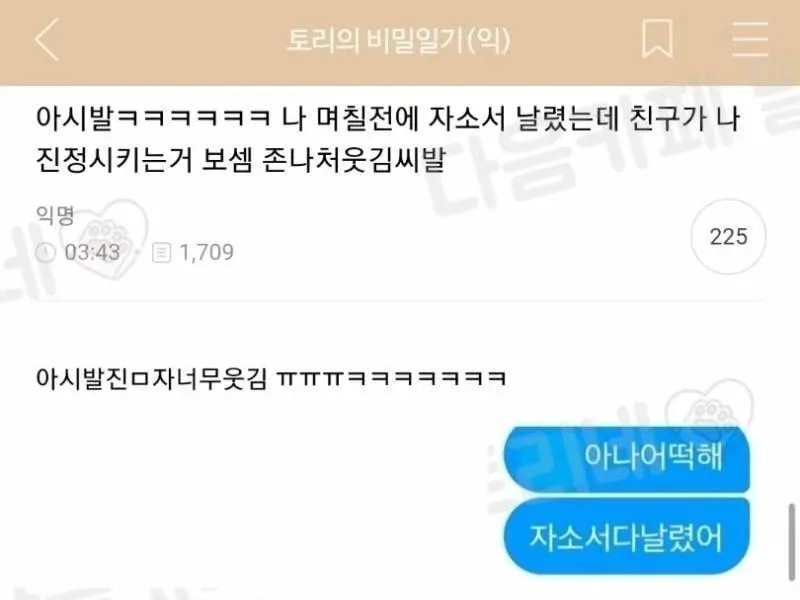Click the right-side scrollbar handle
This screenshot has height=600, width=800.
coord(792,542)
